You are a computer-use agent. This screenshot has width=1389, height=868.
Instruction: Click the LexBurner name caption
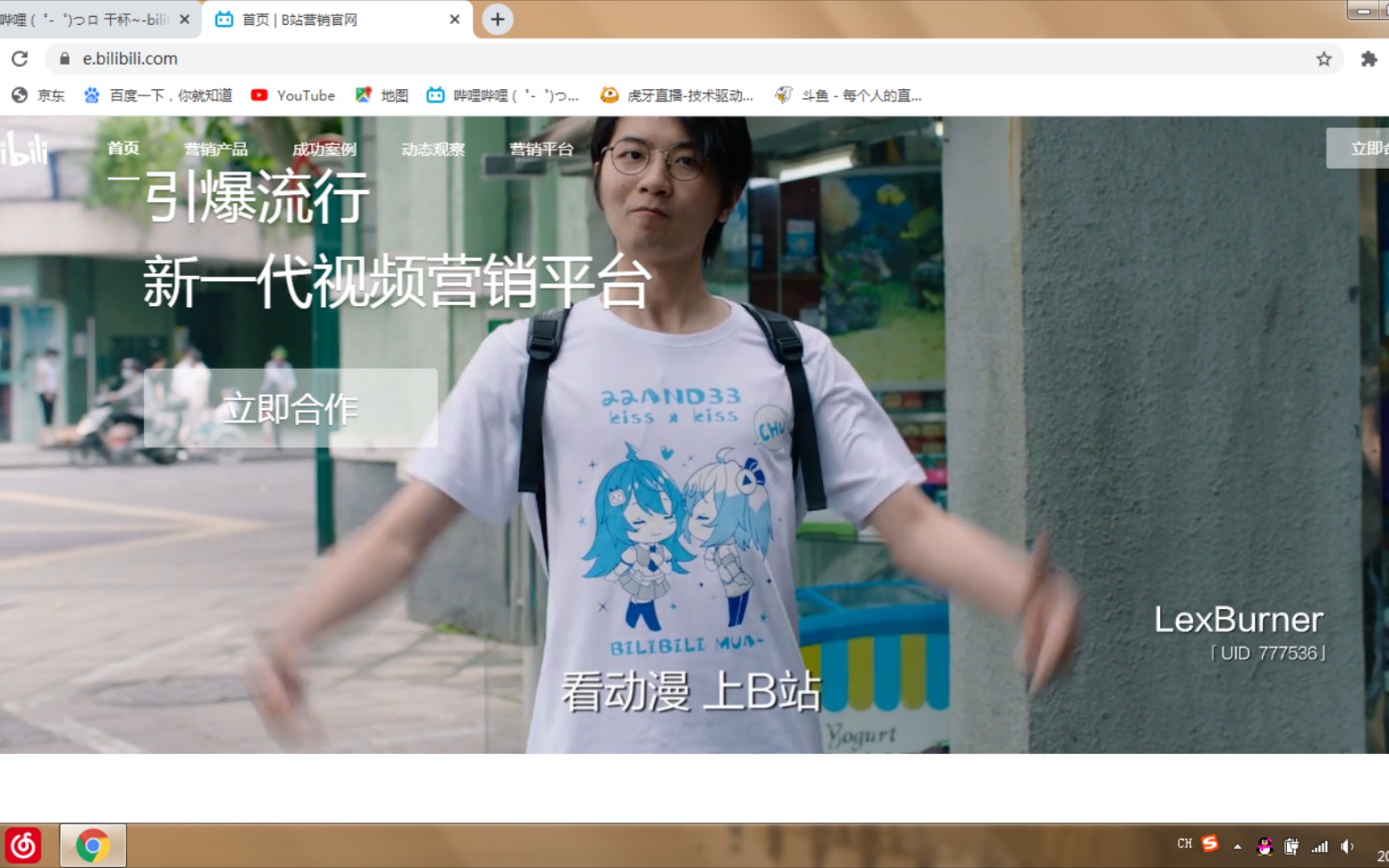tap(1239, 620)
